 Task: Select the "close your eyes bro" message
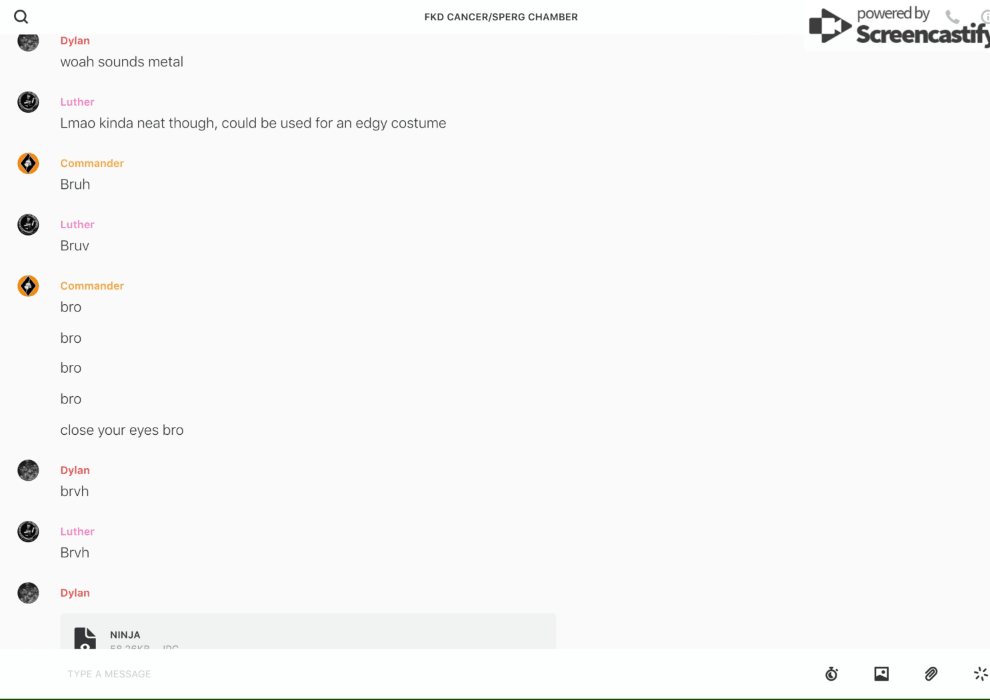pos(122,430)
